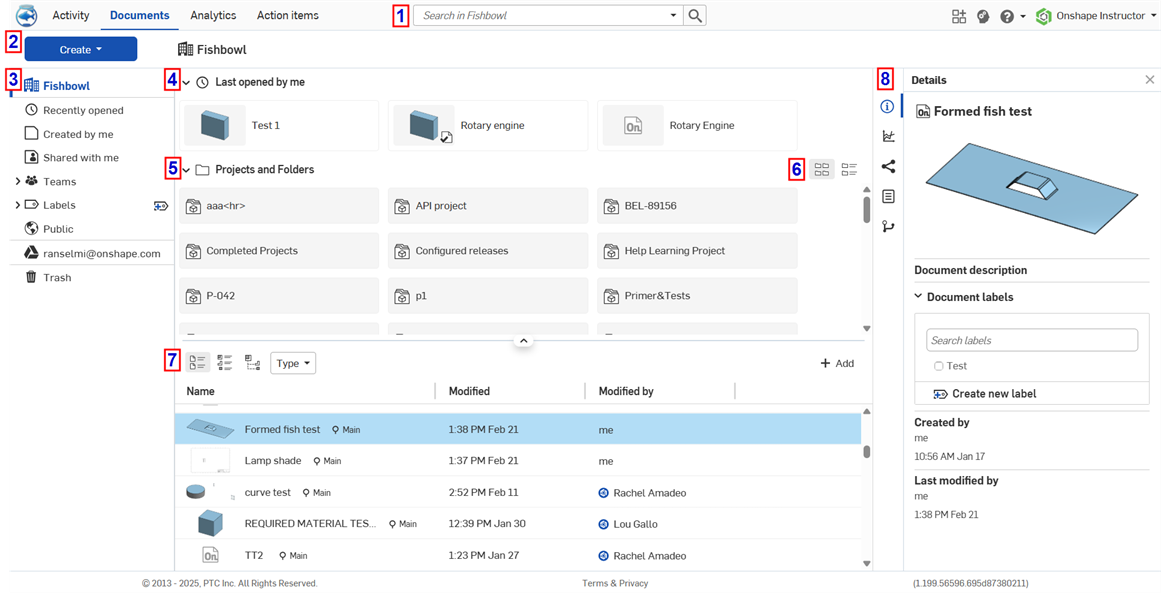Open the Rotary engine card with cube thumbnail
The height and width of the screenshot is (593, 1161).
tap(488, 125)
